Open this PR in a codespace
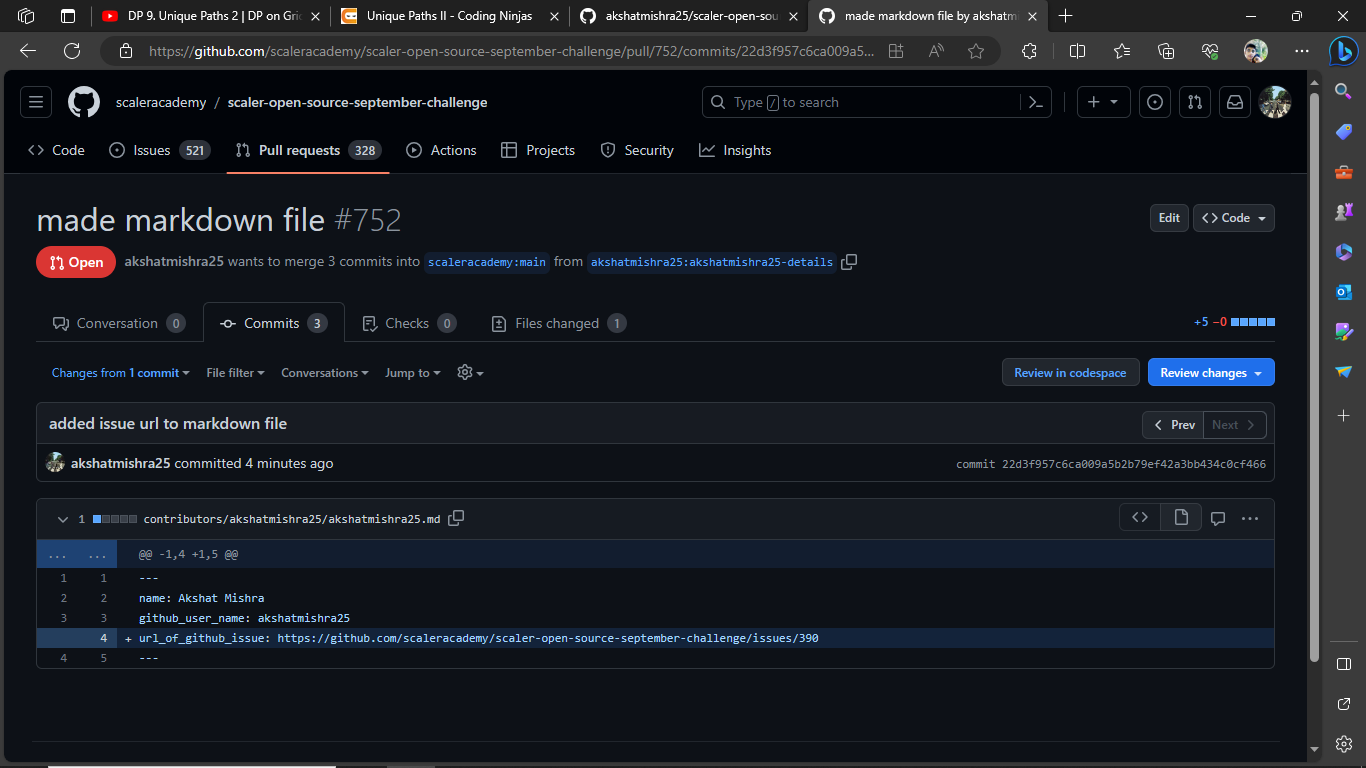Image resolution: width=1366 pixels, height=768 pixels. (1070, 372)
